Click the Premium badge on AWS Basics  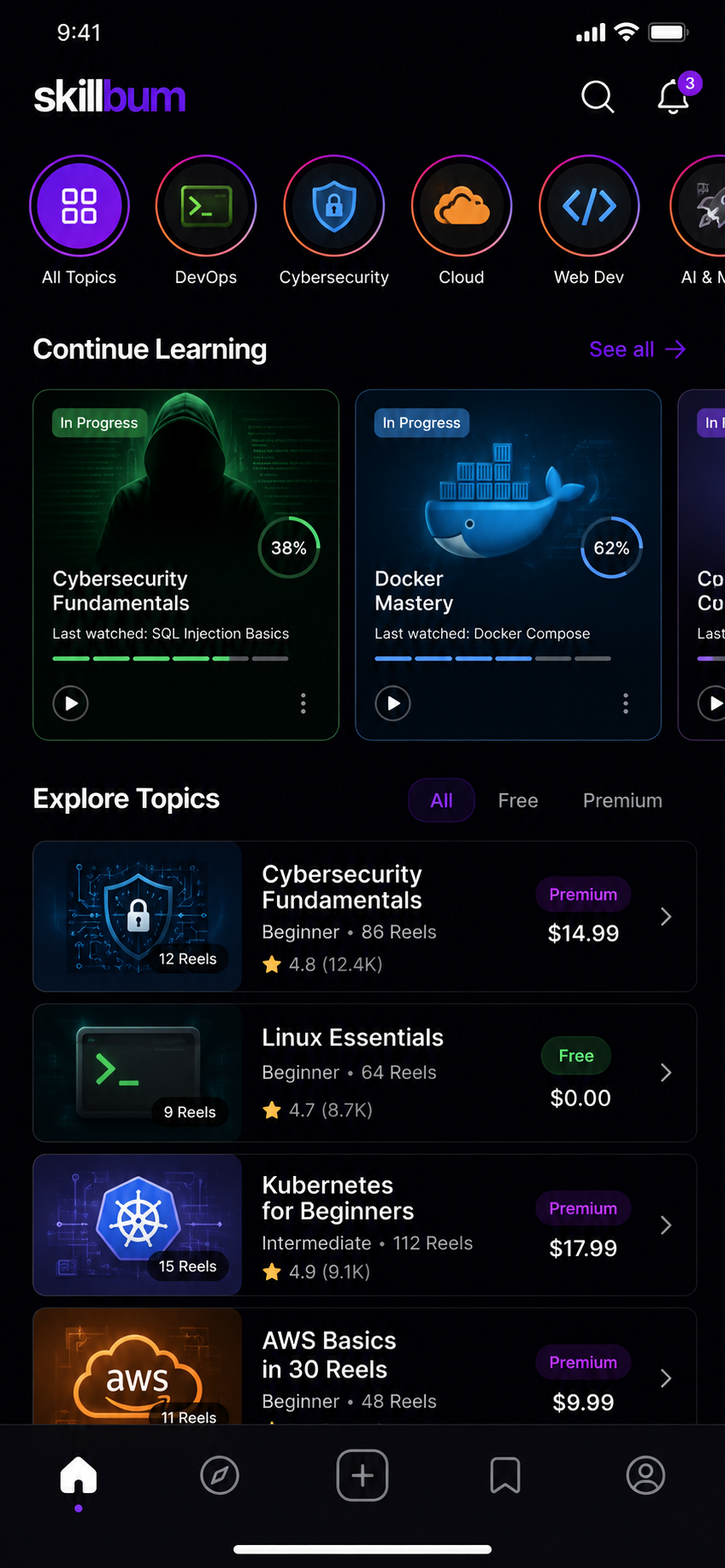[x=583, y=1362]
